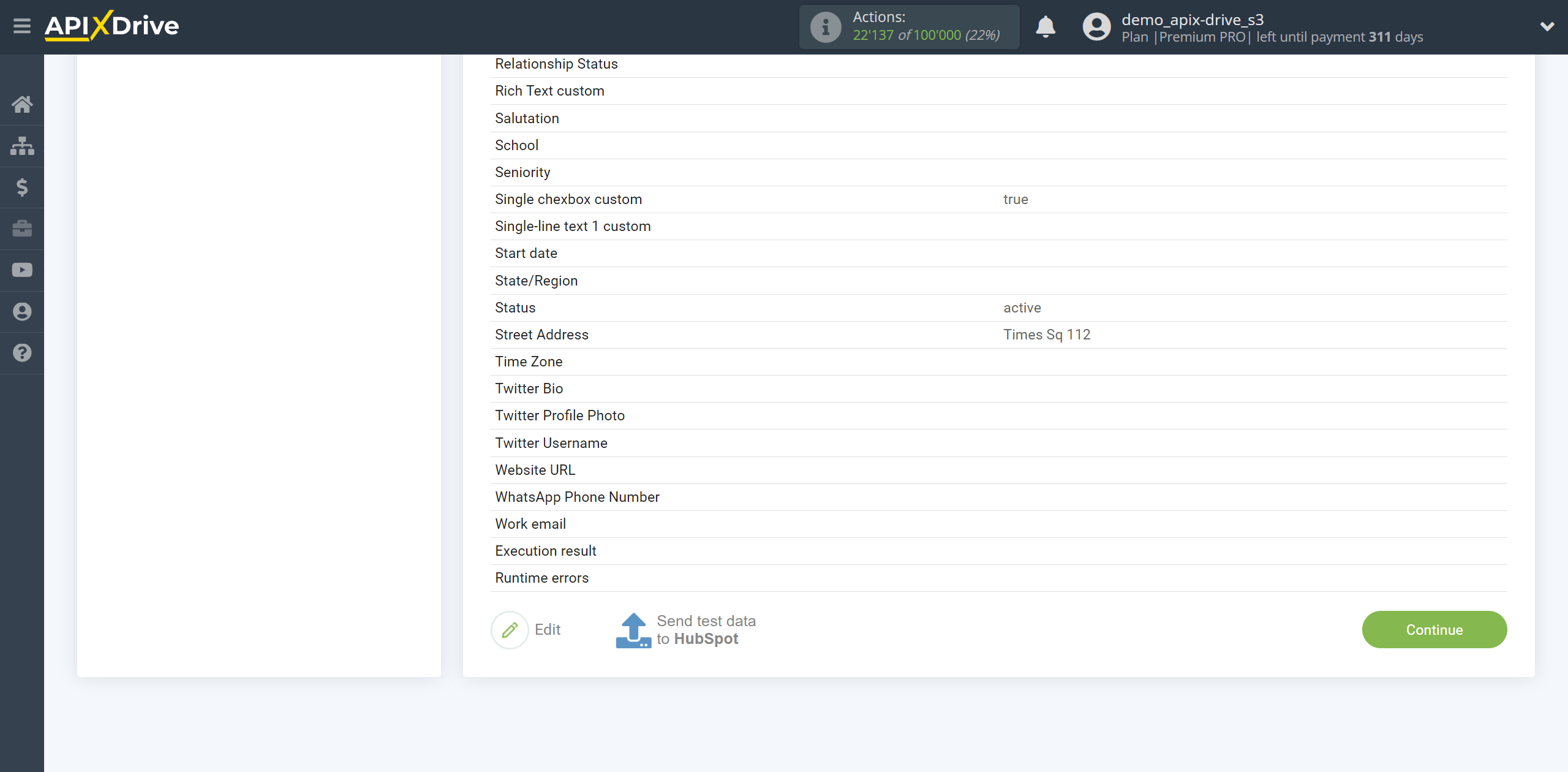The width and height of the screenshot is (1568, 772).
Task: Click the value 'Times Sq 112'
Action: (x=1047, y=335)
